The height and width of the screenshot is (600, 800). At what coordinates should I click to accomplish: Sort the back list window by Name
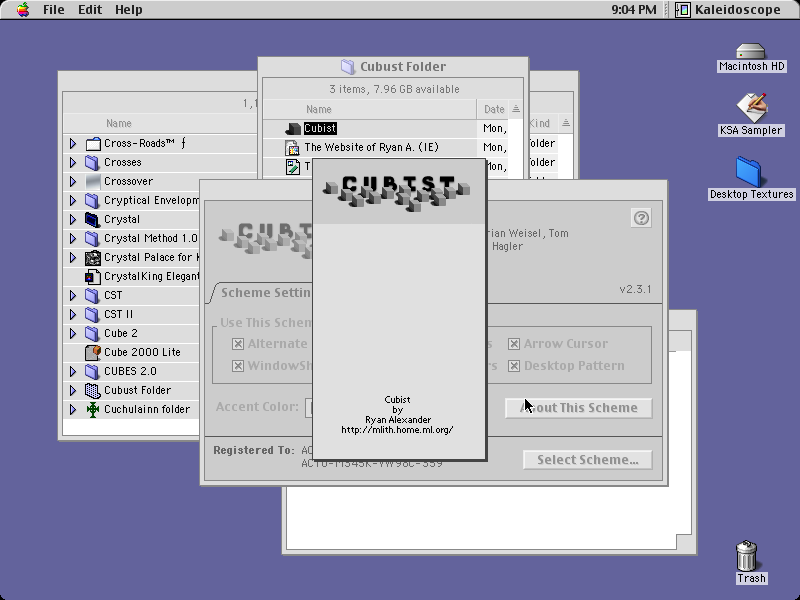160,123
